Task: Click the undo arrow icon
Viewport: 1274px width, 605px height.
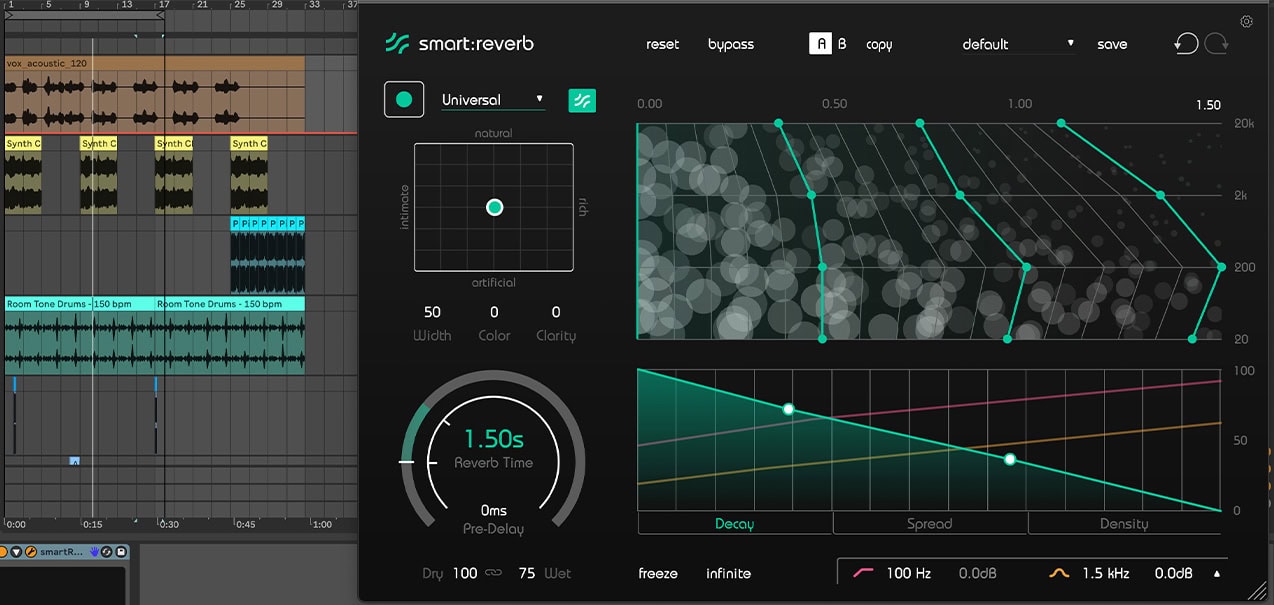Action: click(x=1186, y=44)
